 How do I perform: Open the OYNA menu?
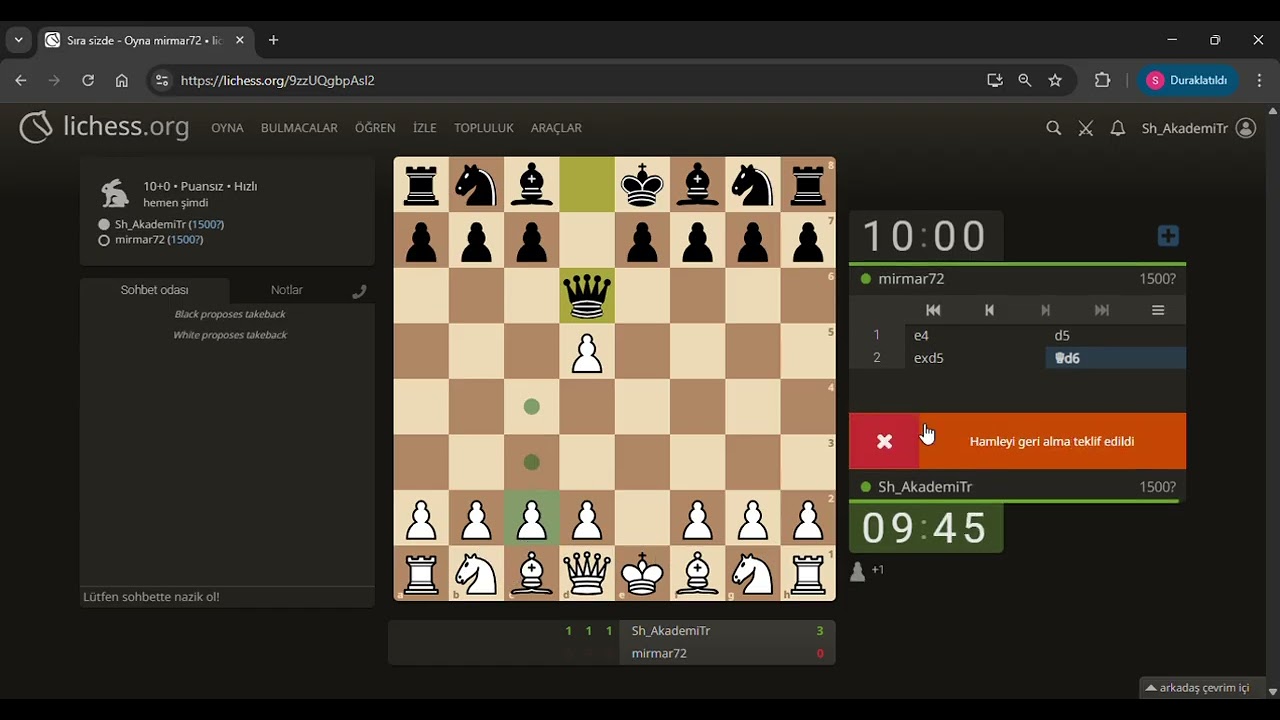pyautogui.click(x=227, y=128)
